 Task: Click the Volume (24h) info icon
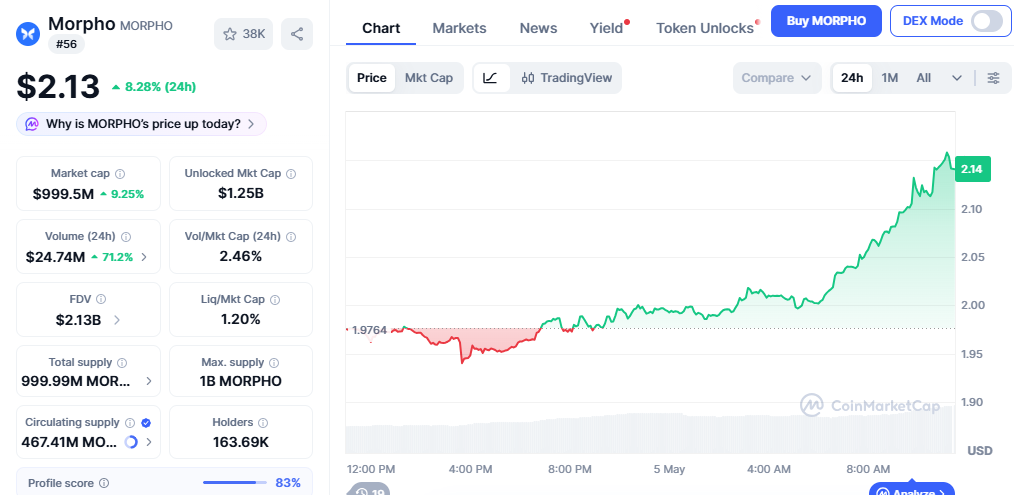(x=126, y=237)
